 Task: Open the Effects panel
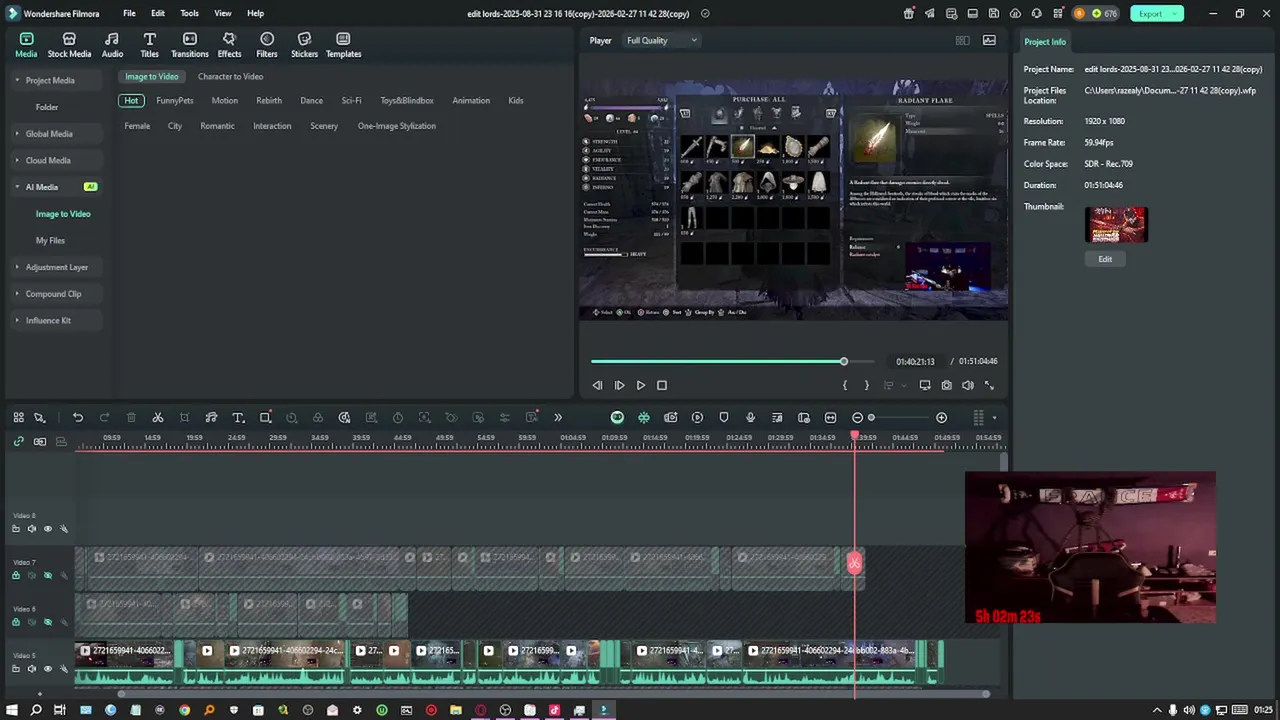coord(229,45)
